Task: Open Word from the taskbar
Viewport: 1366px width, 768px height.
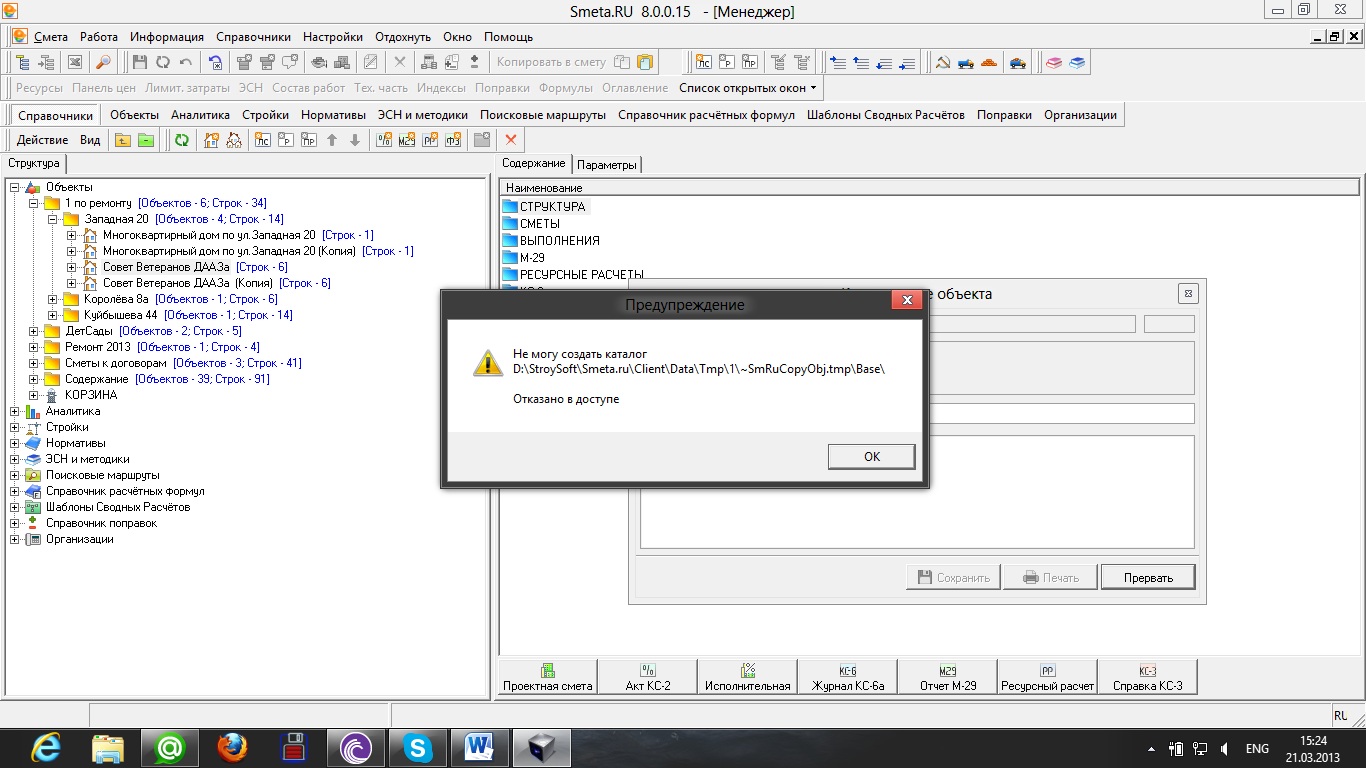Action: pyautogui.click(x=479, y=747)
